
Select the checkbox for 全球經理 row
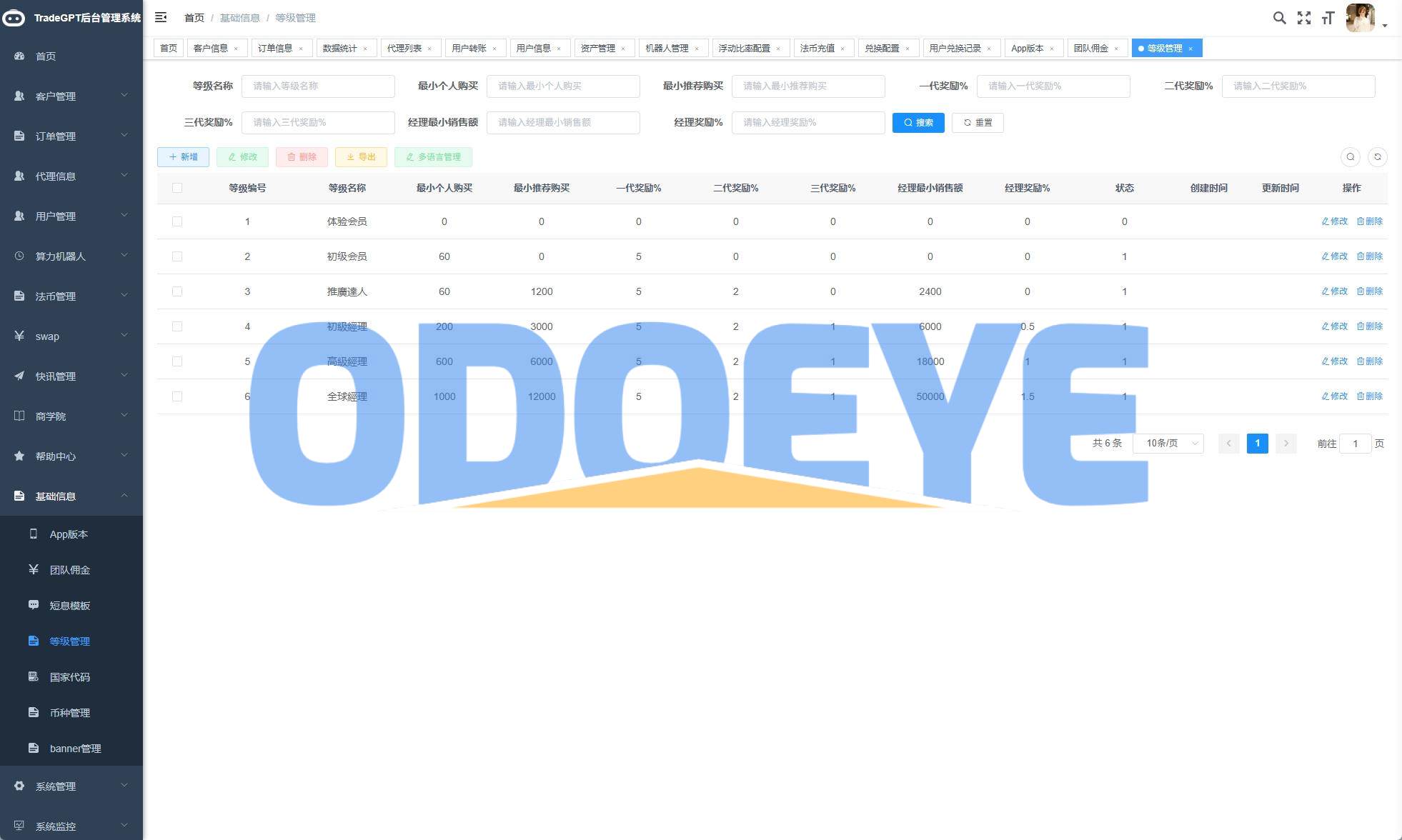point(177,396)
